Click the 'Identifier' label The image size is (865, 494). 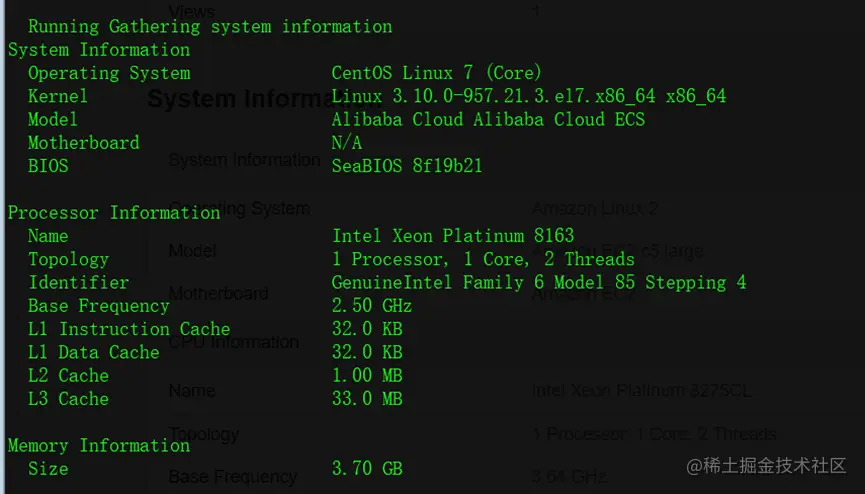coord(79,283)
